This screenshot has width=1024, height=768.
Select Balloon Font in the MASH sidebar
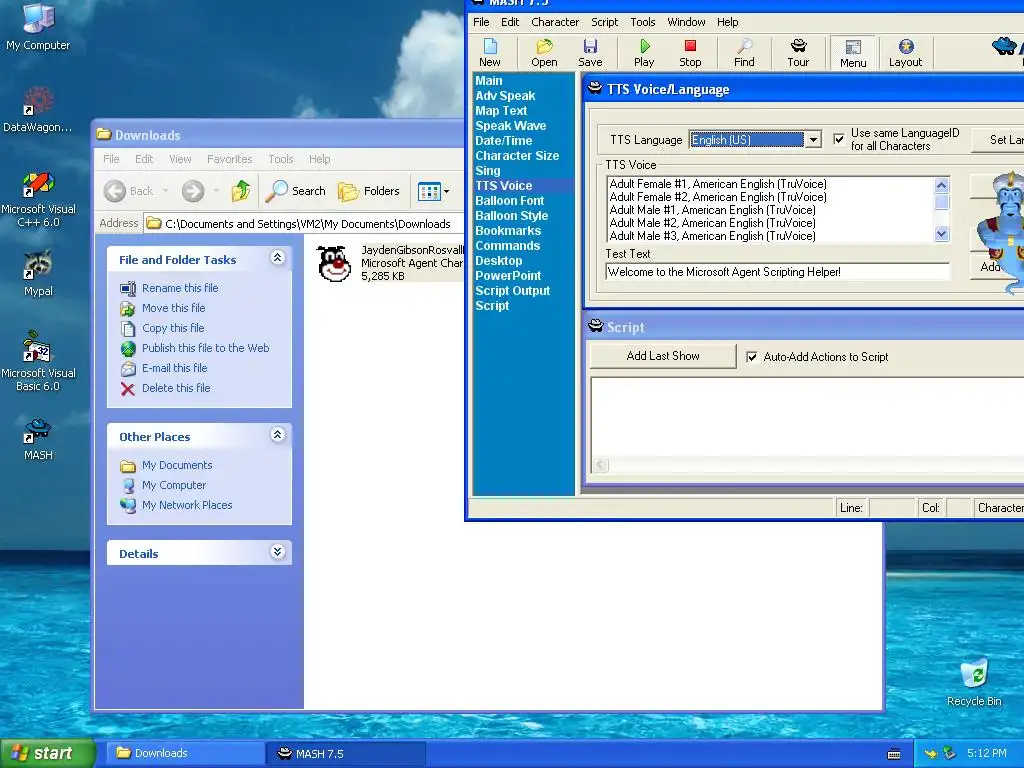(509, 201)
